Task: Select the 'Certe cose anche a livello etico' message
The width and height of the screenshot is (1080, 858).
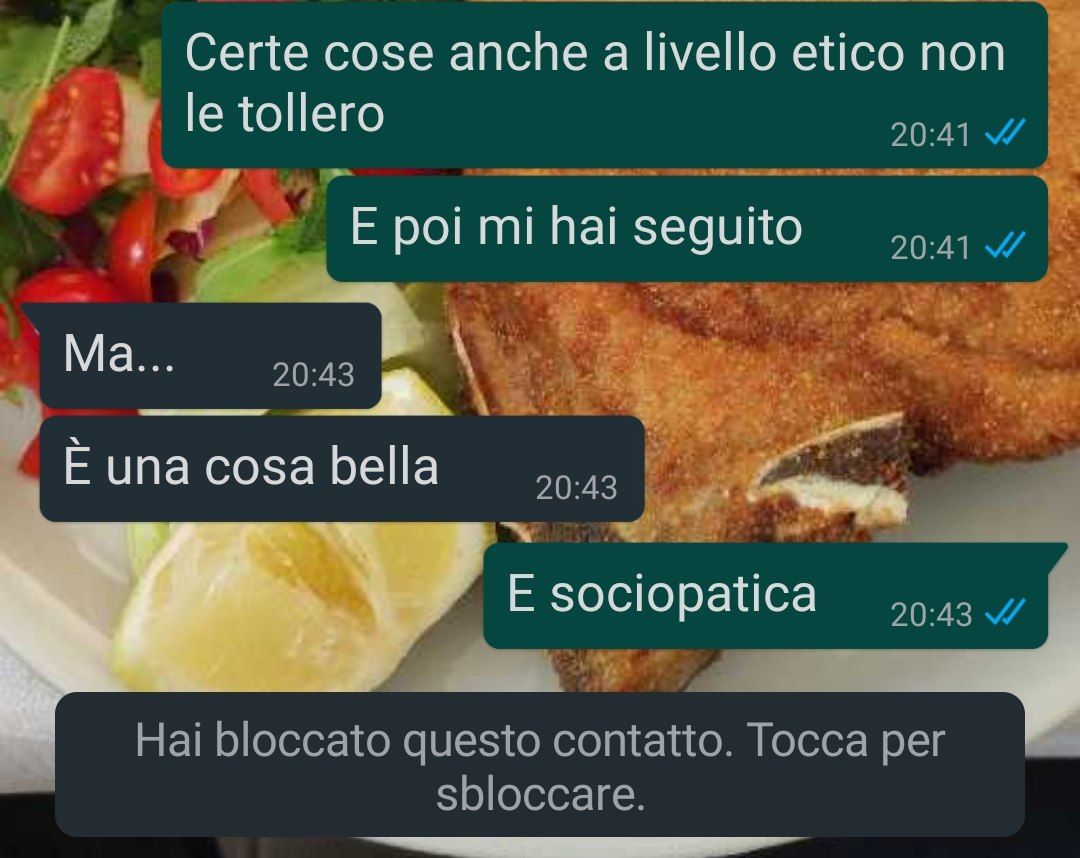Action: pos(605,85)
